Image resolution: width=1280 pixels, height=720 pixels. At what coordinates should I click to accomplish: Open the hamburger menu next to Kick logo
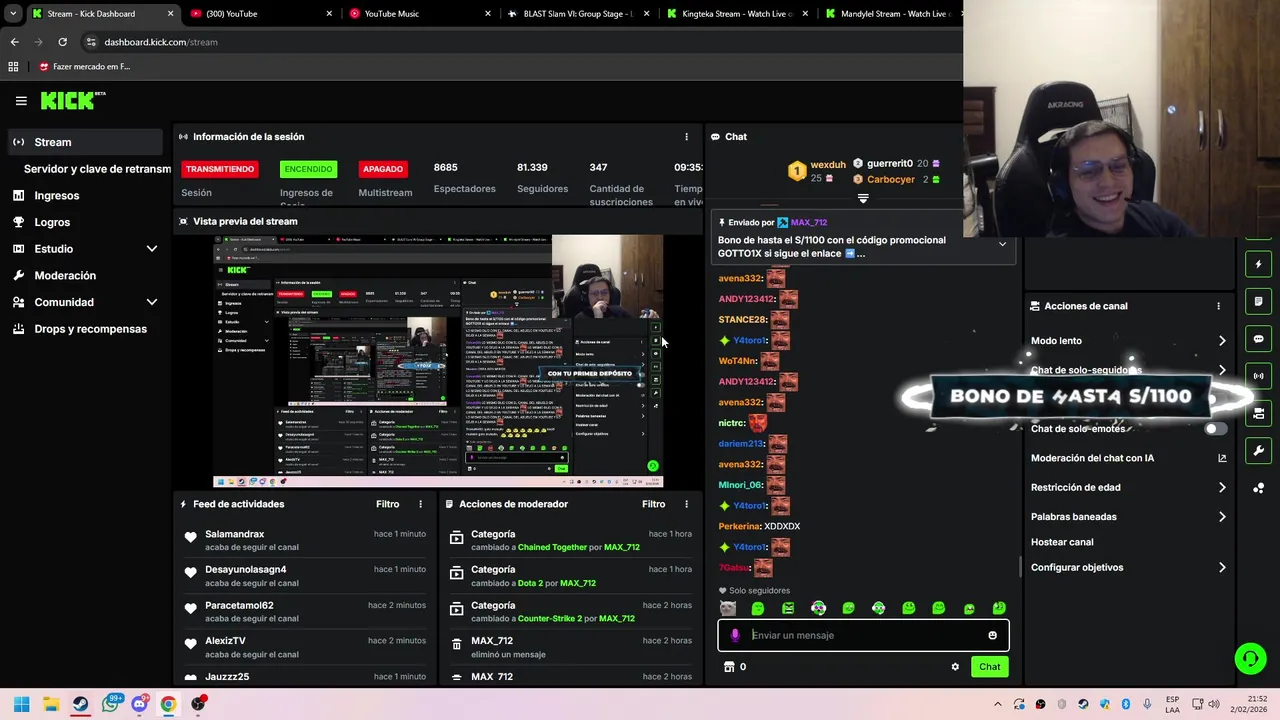point(21,100)
